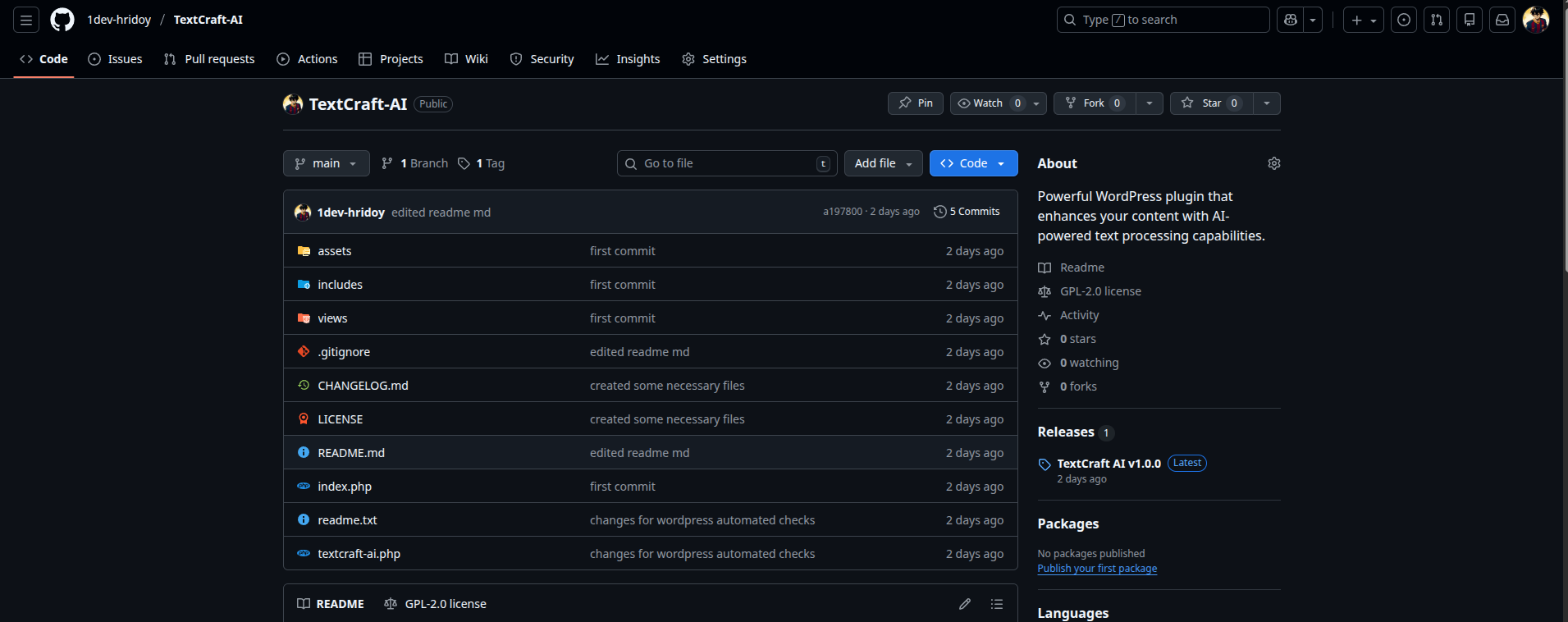Viewport: 1568px width, 622px height.
Task: Open the repository Settings tab
Action: click(715, 59)
